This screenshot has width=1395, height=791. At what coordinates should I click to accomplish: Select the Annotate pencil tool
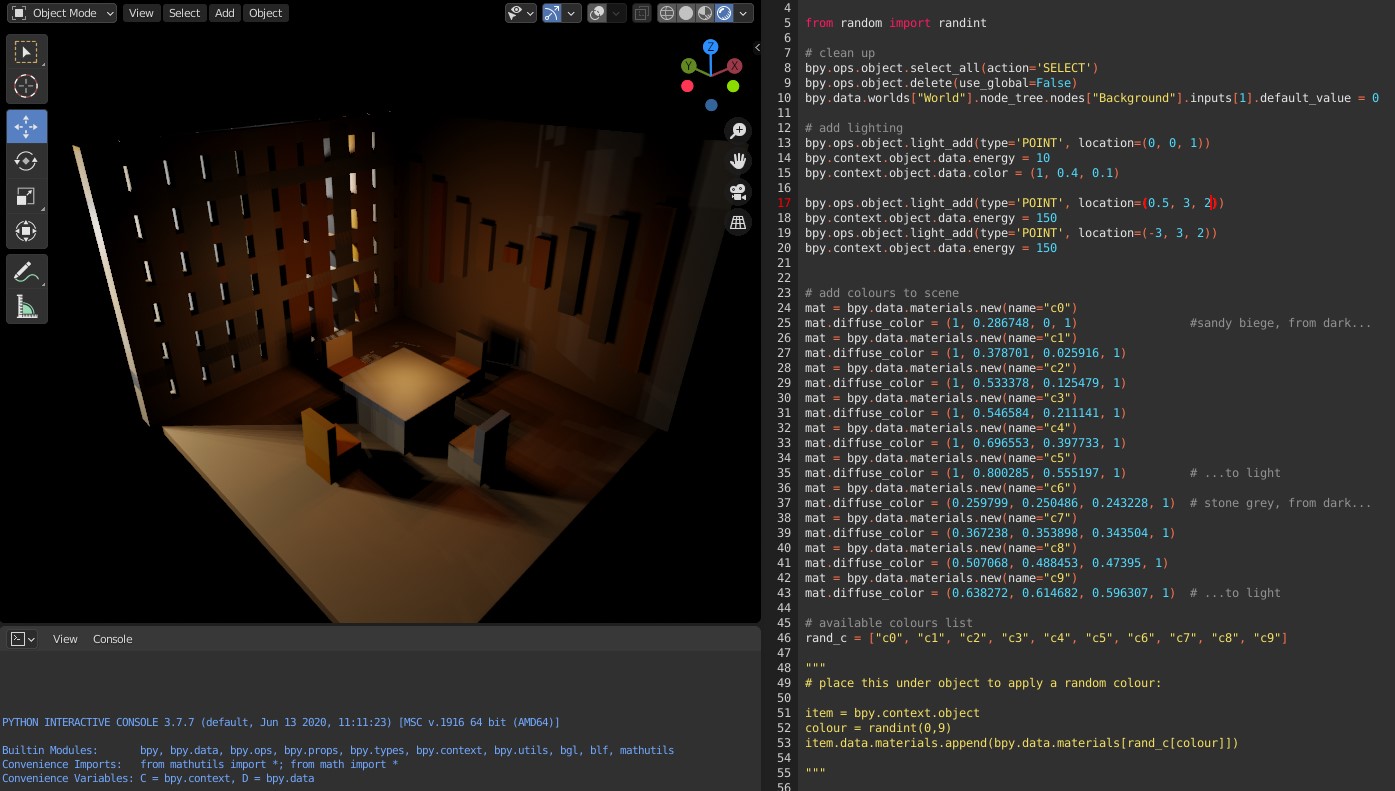click(27, 272)
